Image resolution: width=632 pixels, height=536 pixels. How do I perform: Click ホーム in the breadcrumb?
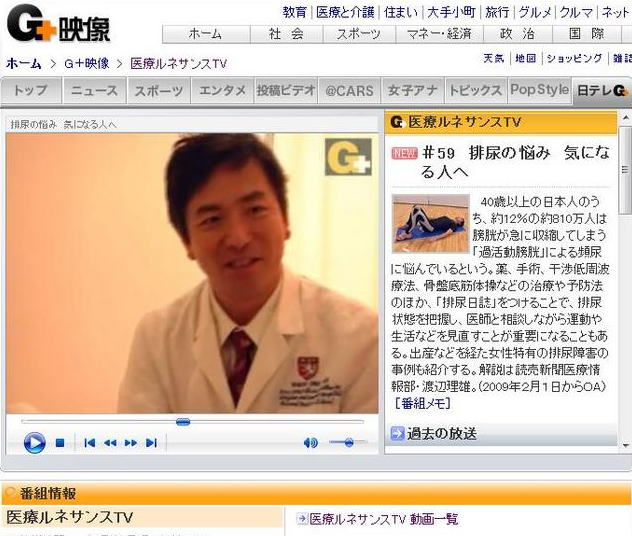[x=23, y=63]
